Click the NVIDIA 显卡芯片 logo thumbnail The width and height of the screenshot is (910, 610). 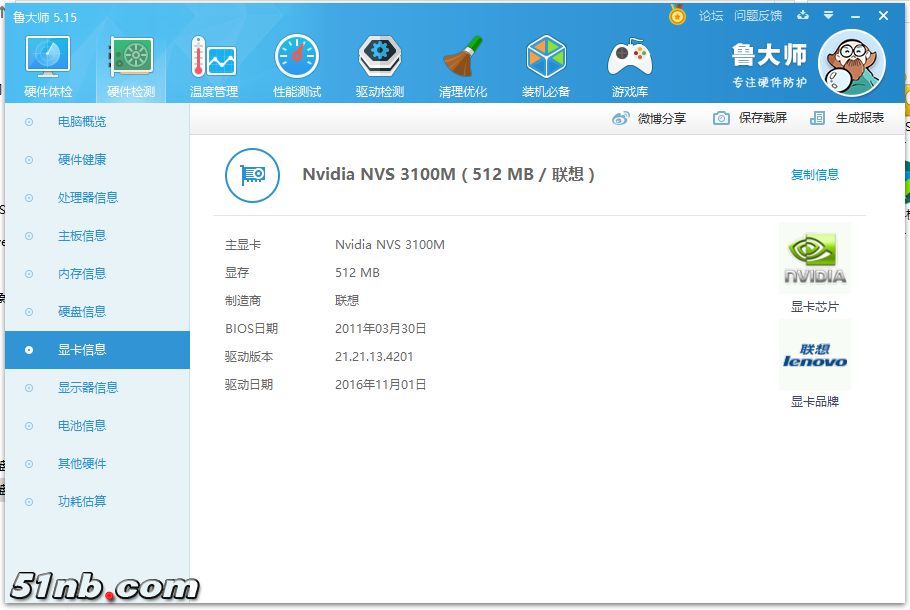[814, 259]
